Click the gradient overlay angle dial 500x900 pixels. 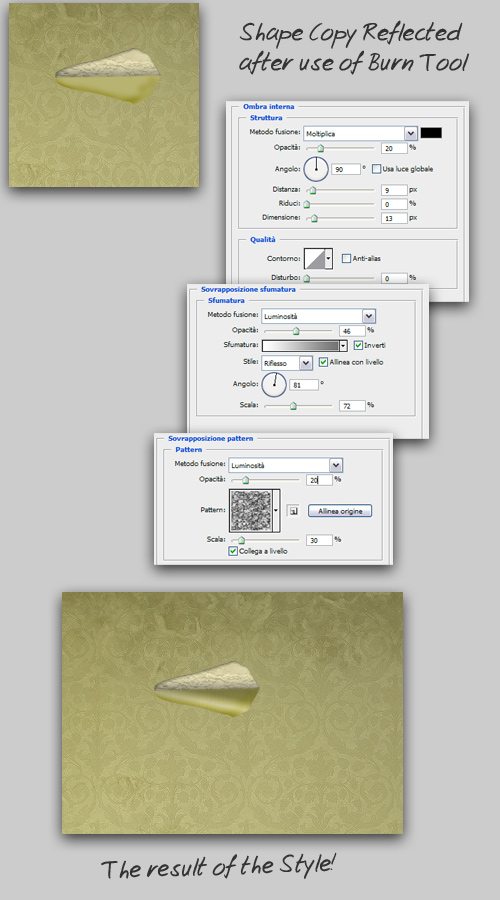point(274,384)
